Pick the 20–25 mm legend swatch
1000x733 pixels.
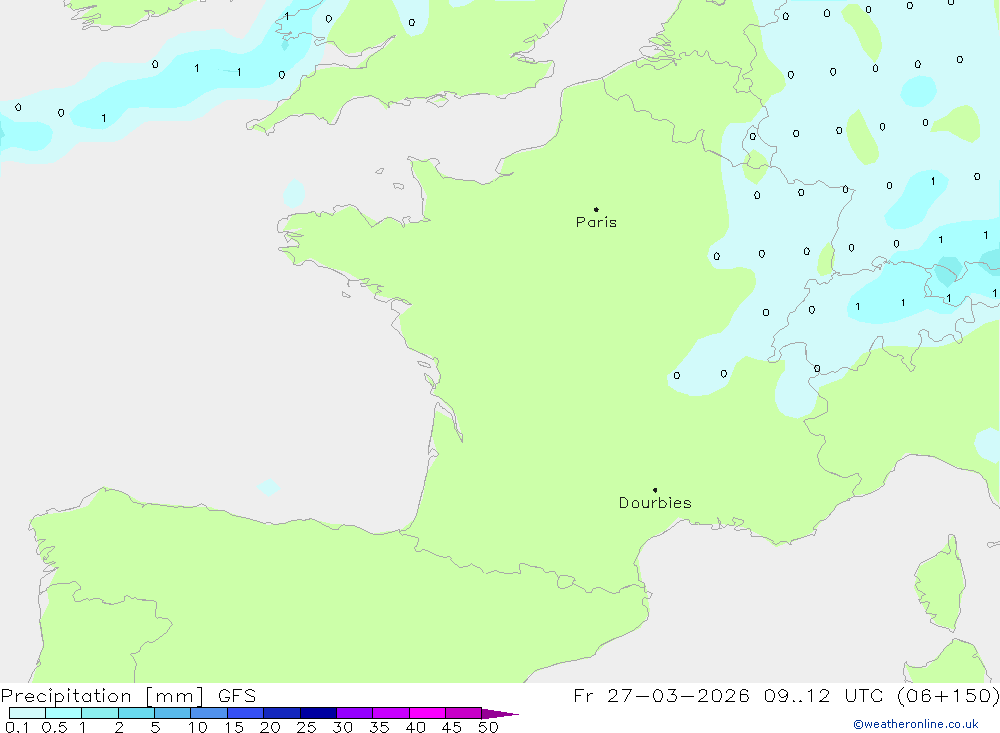(x=281, y=713)
